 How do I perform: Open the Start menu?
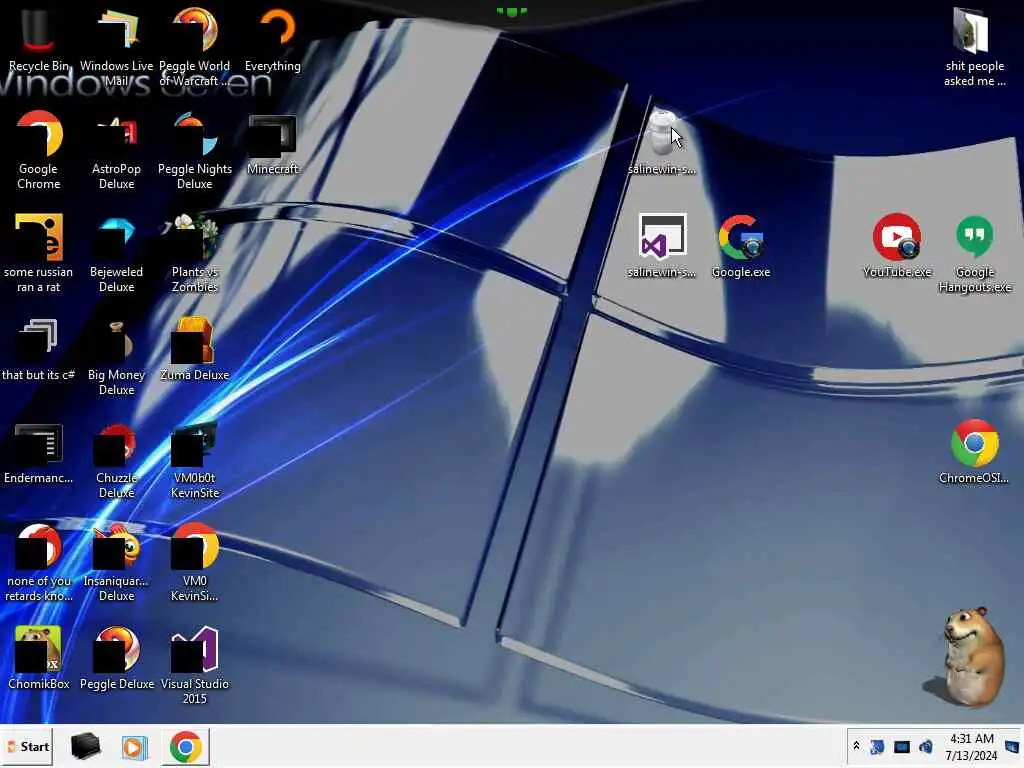27,746
